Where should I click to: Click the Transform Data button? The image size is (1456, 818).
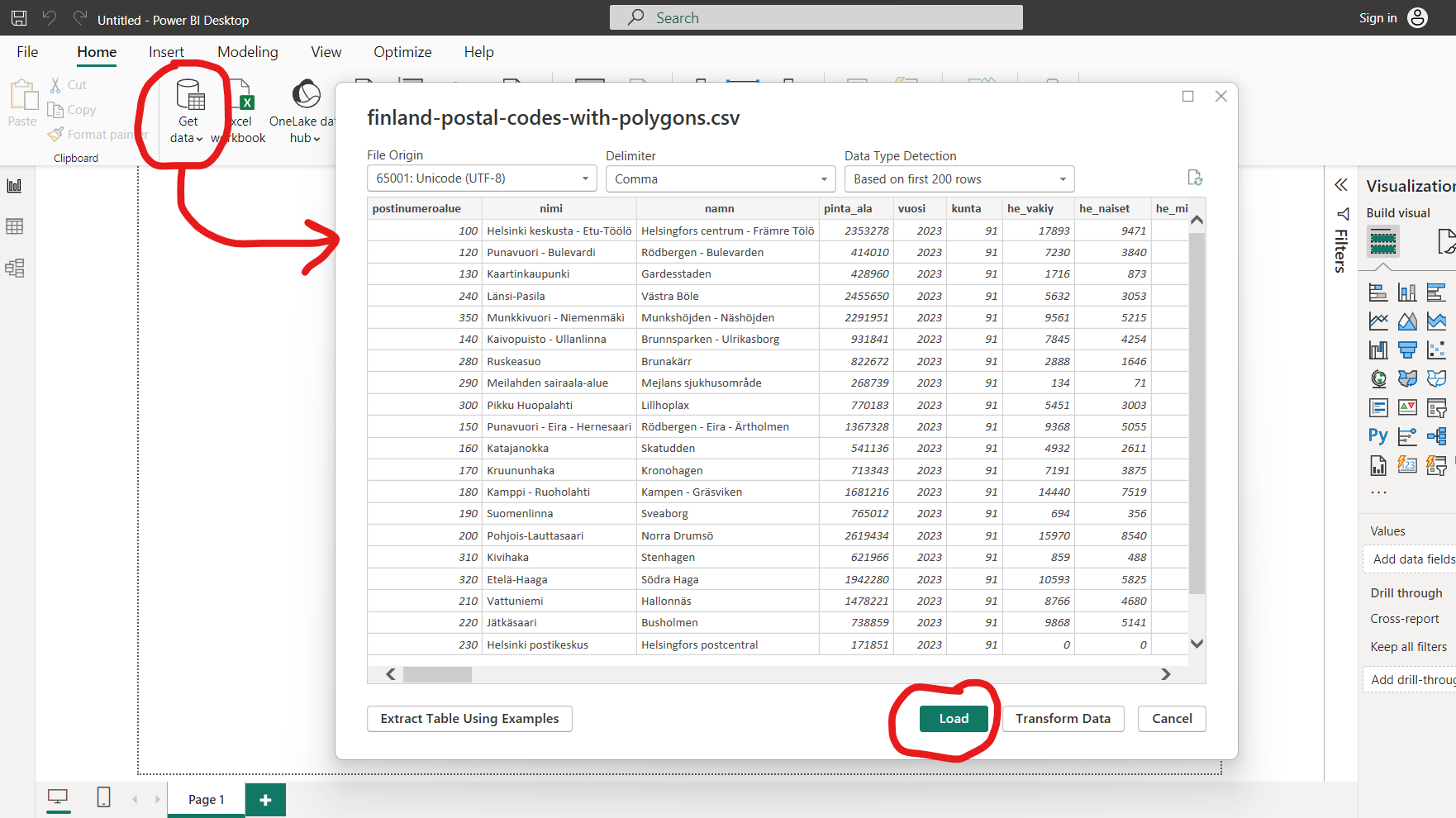[x=1063, y=719]
